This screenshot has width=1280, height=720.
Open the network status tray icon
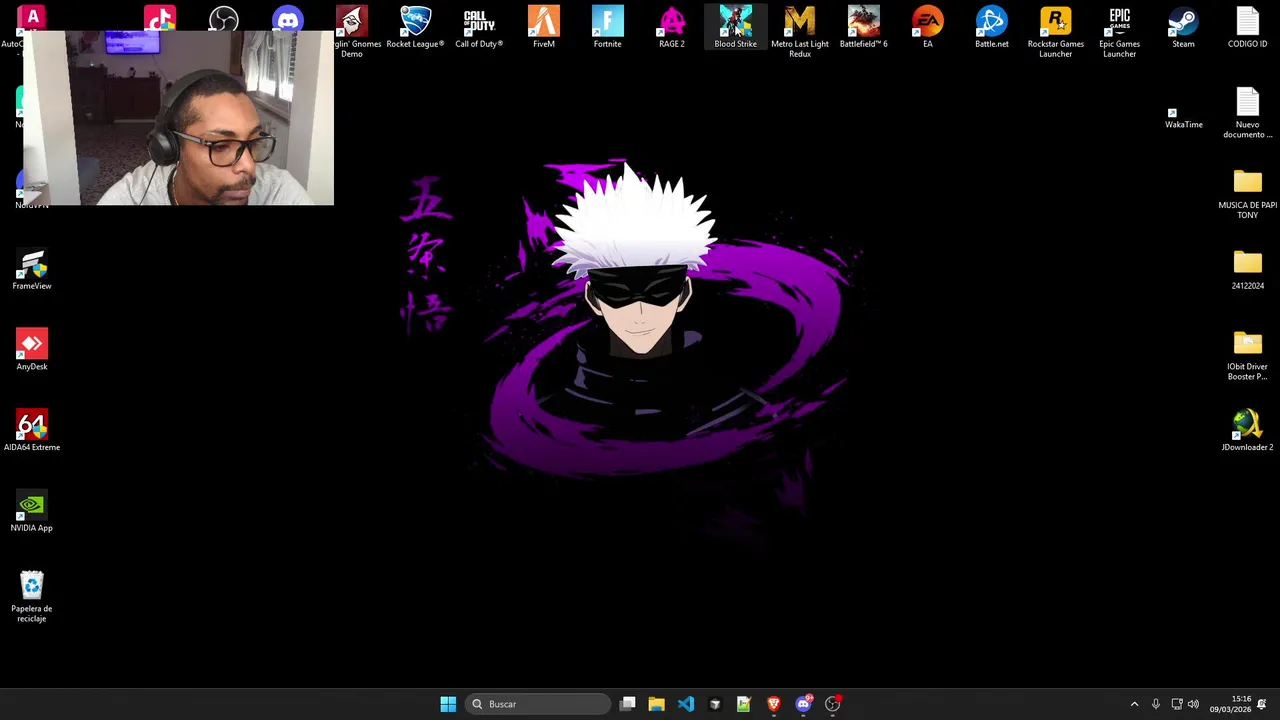1177,704
